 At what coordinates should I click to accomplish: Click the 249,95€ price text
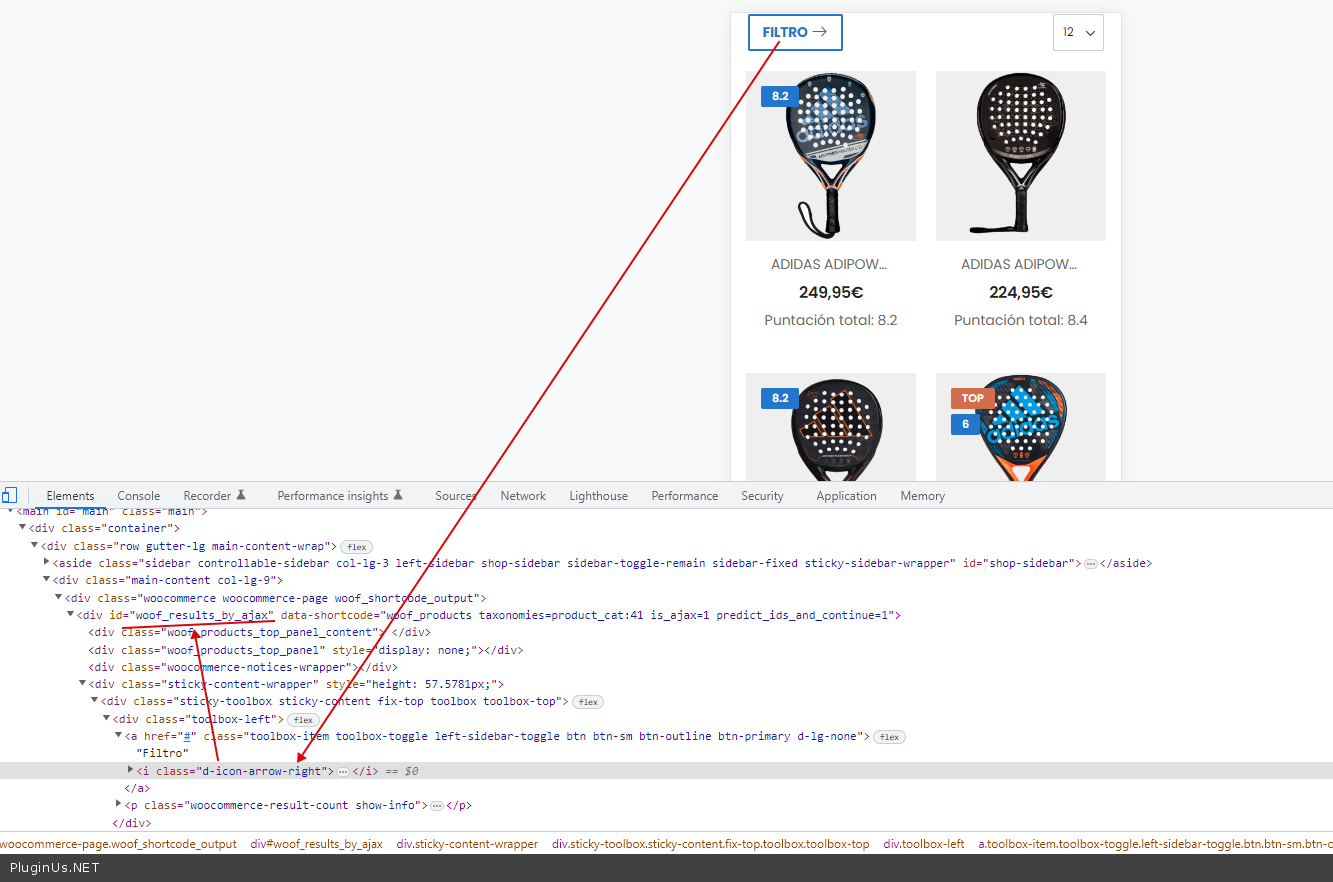(831, 292)
